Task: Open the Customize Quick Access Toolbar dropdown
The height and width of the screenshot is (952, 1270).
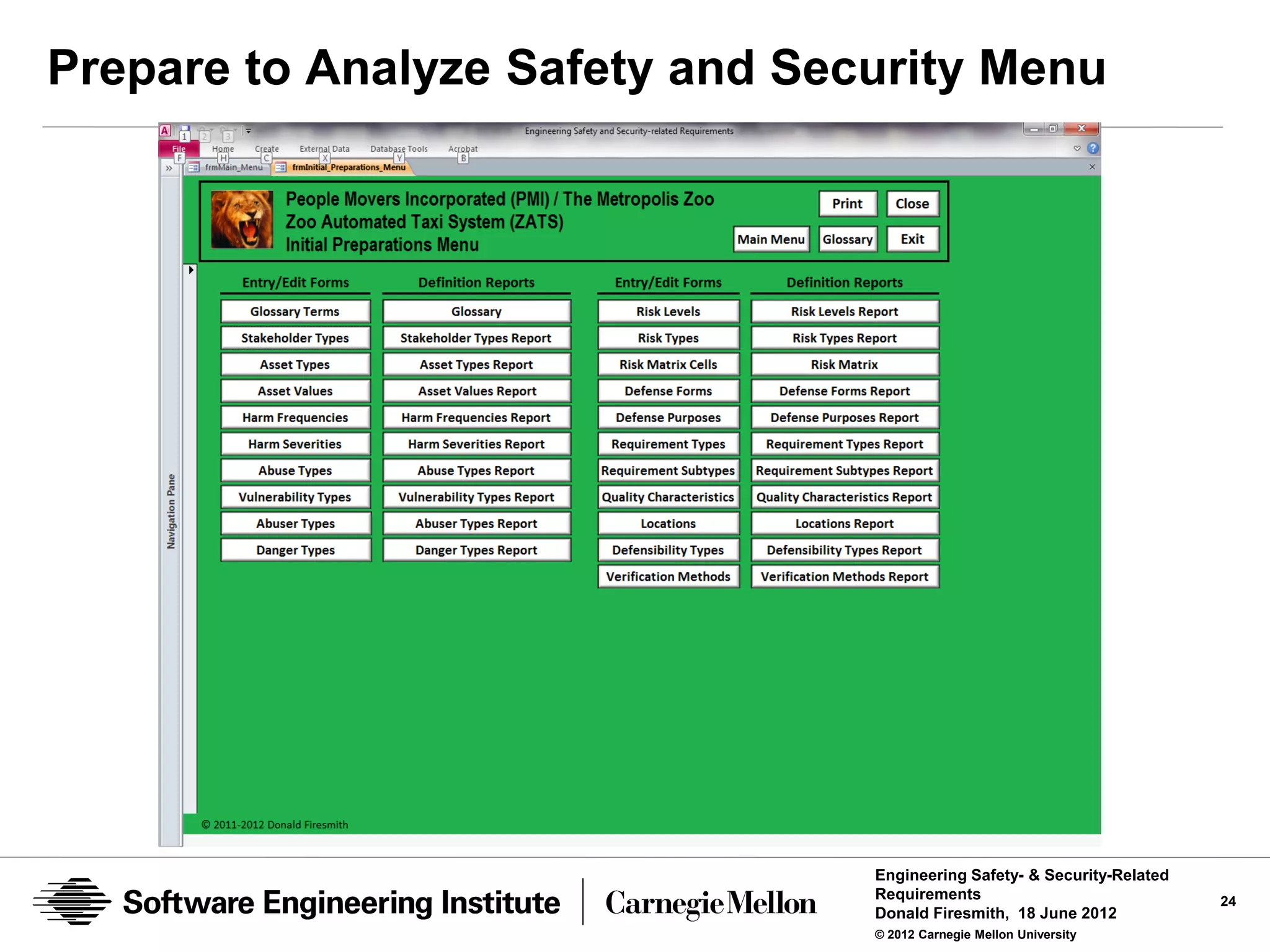Action: tap(249, 131)
